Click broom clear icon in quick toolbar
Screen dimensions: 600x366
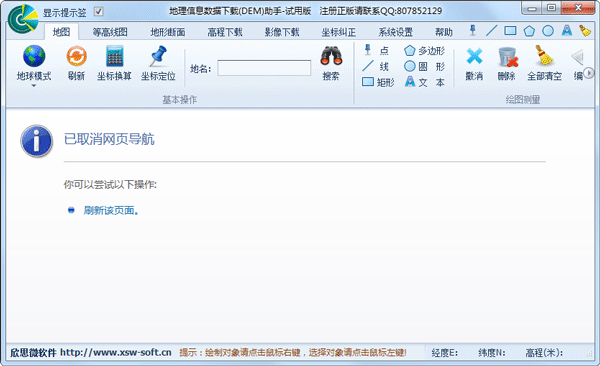[585, 31]
